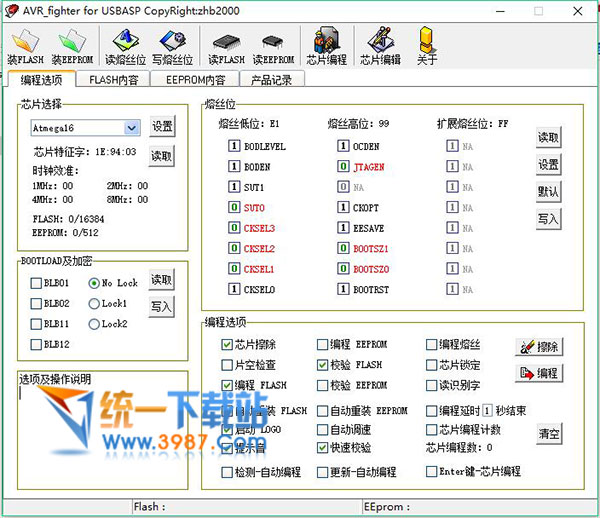
Task: Click 默认 default fuse button
Action: (548, 191)
